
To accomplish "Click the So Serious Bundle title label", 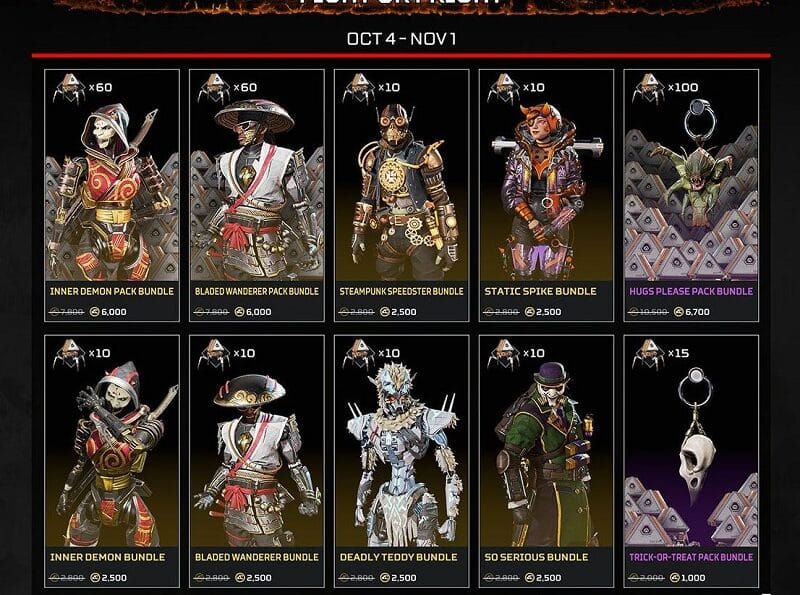I will [x=536, y=557].
